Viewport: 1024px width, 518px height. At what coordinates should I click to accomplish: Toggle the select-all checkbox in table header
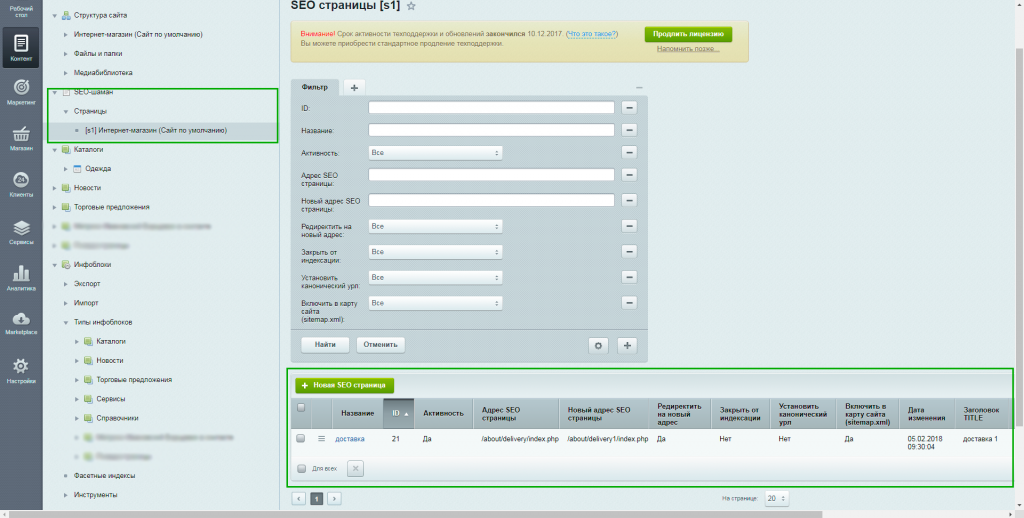click(301, 408)
